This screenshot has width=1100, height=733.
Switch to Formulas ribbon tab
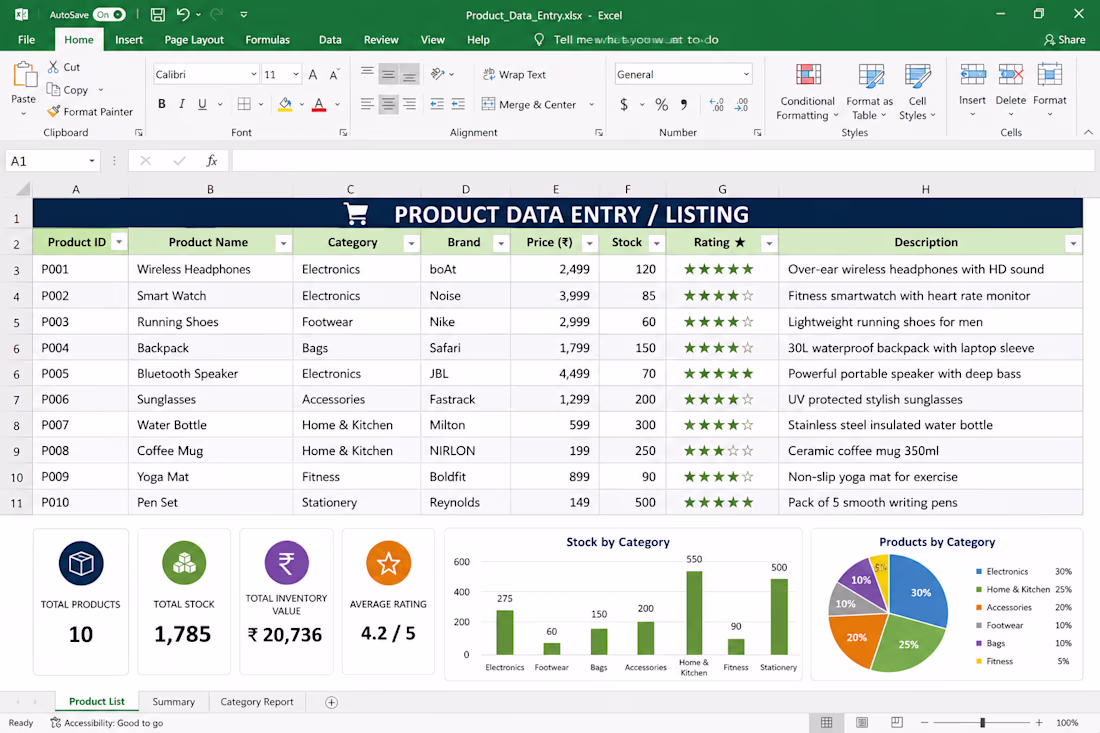tap(267, 39)
